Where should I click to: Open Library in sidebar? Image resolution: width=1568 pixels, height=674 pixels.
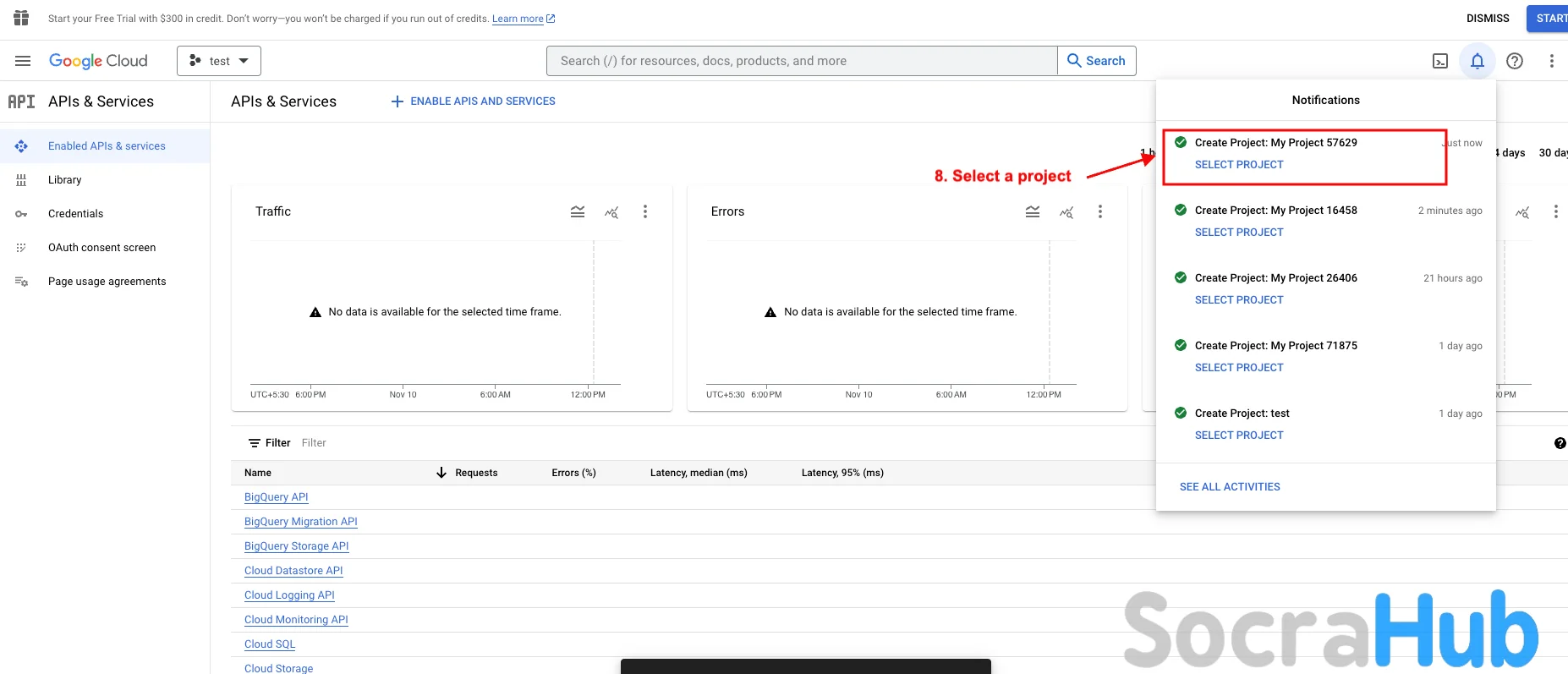[x=64, y=180]
